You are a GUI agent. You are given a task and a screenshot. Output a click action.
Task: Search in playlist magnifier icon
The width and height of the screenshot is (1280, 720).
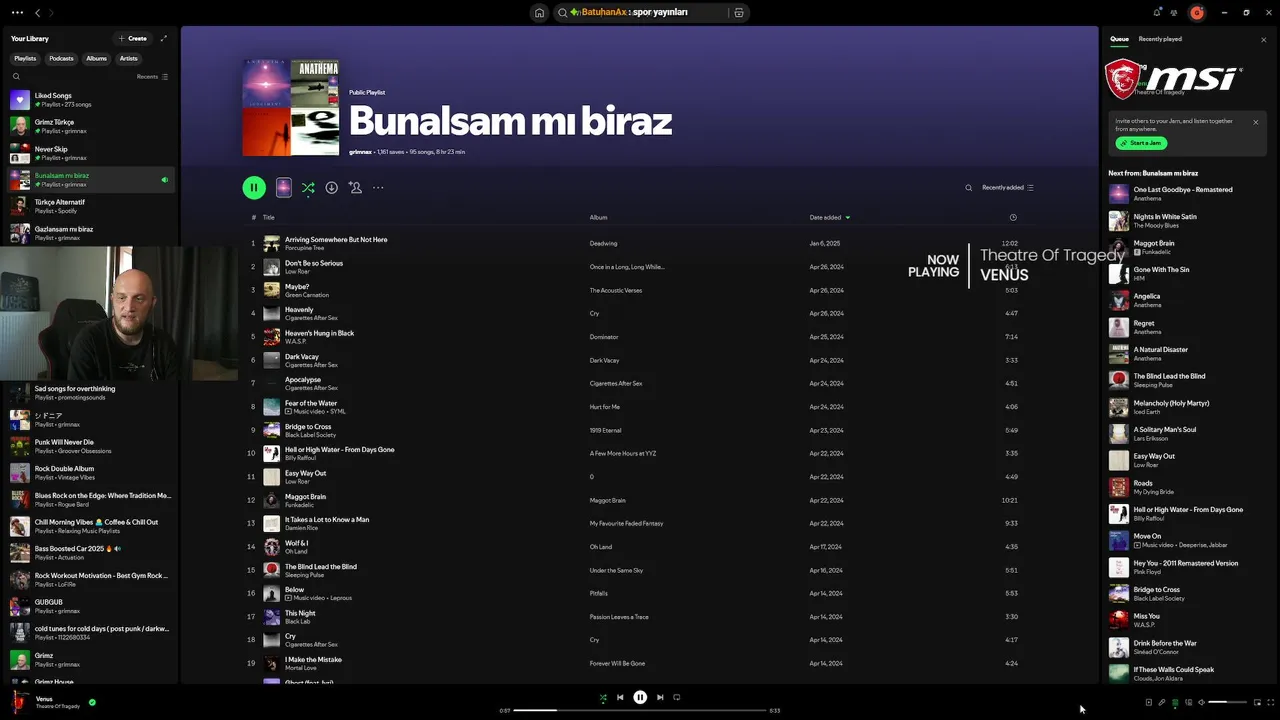[x=968, y=188]
